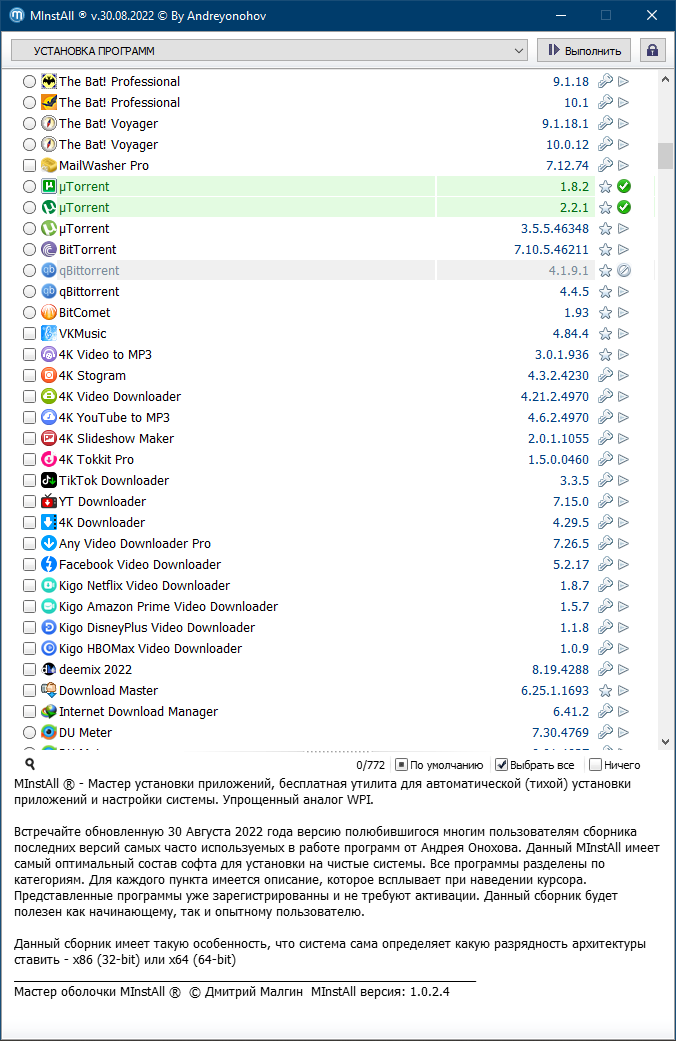Viewport: 676px width, 1041px height.
Task: Check the "Ничего" option
Action: [595, 765]
